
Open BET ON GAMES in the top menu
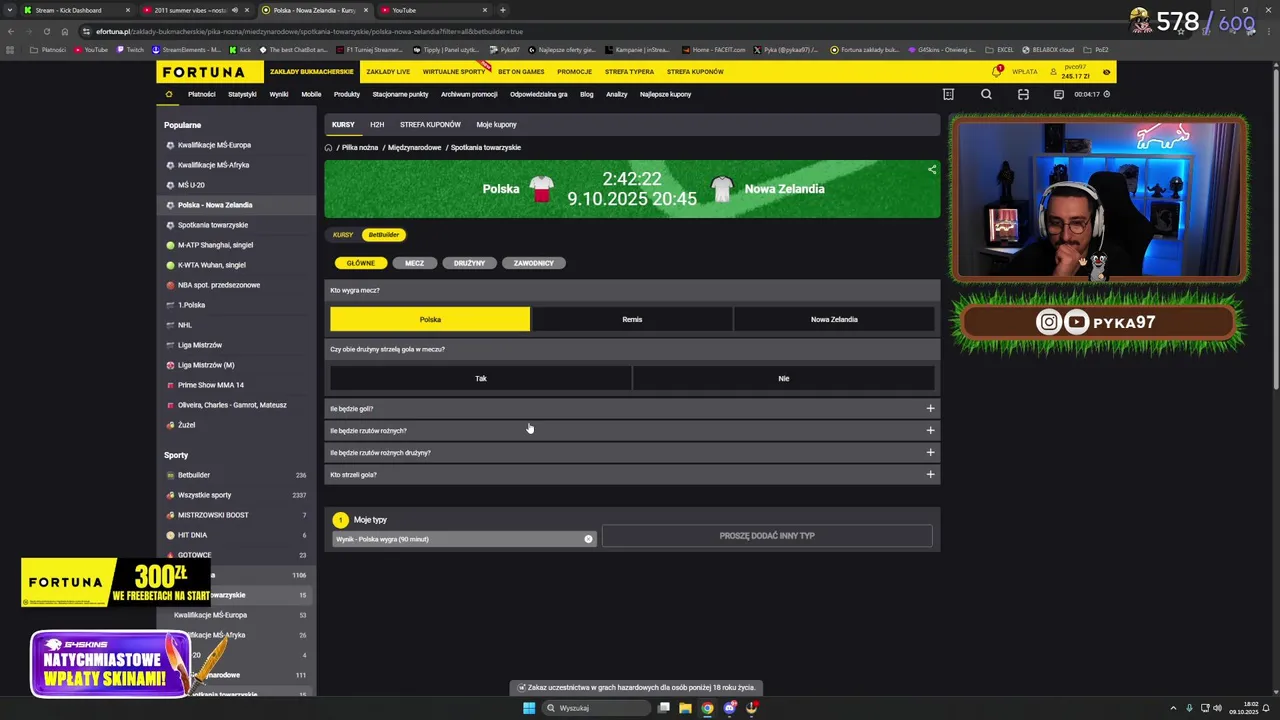click(521, 72)
